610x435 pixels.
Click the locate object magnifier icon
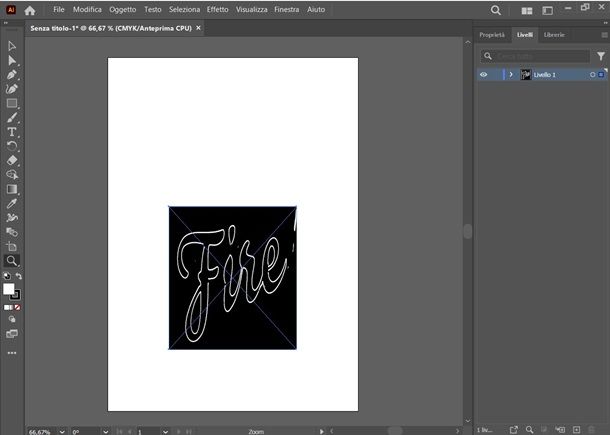(529, 430)
